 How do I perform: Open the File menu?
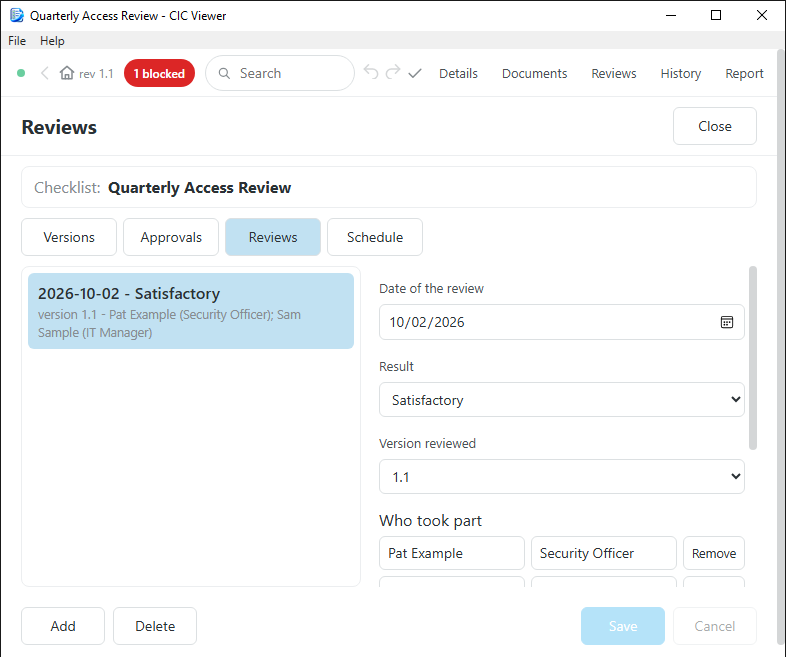pyautogui.click(x=17, y=41)
